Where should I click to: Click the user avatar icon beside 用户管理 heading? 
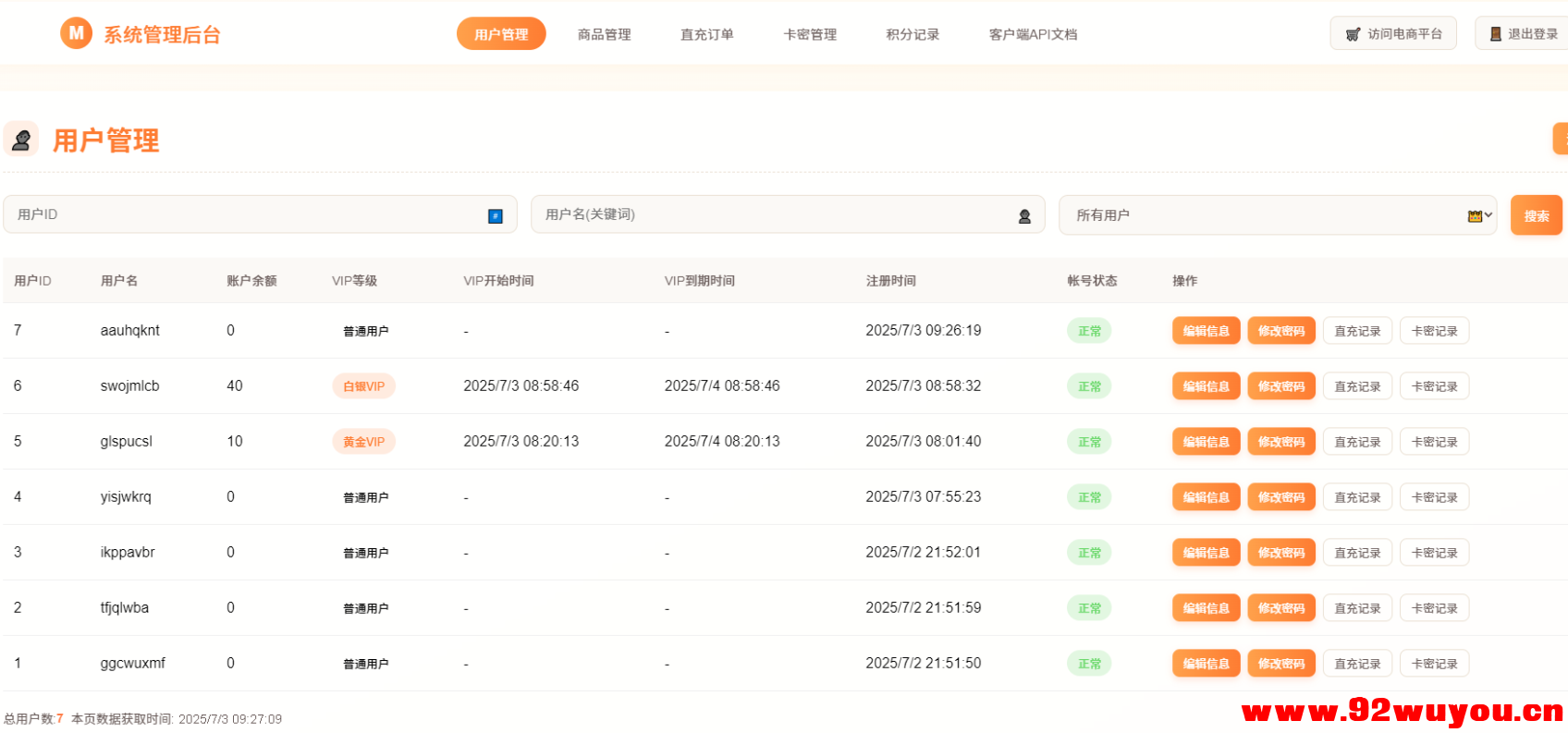pyautogui.click(x=21, y=140)
